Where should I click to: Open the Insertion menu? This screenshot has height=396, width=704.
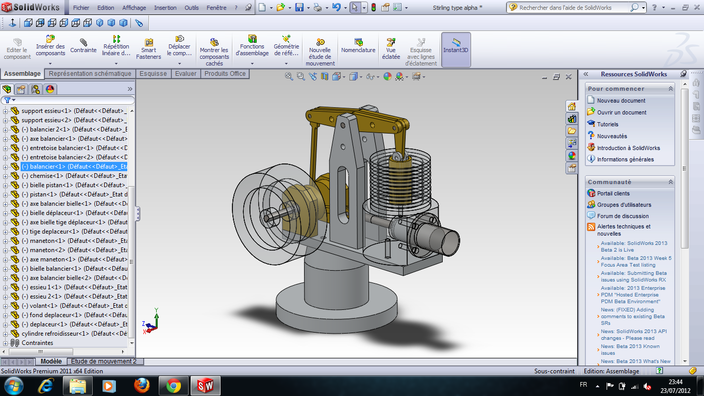165,8
